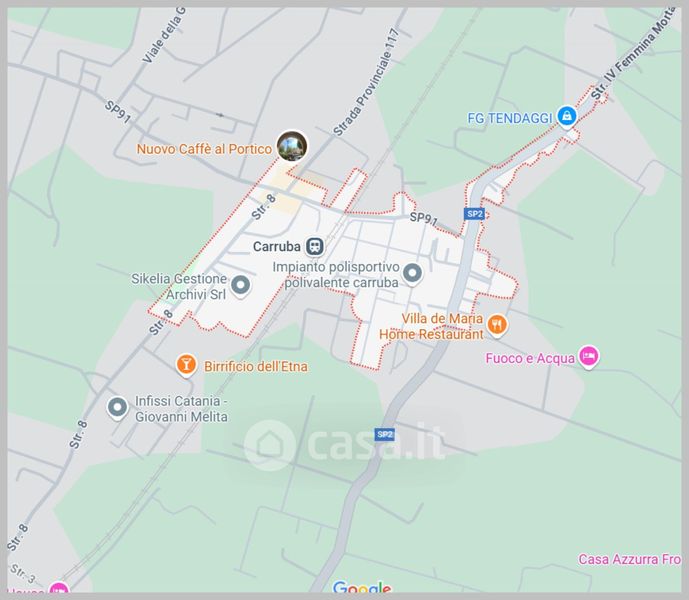Click the Fuoco e Acqua lodging pin
The width and height of the screenshot is (689, 600).
588,357
